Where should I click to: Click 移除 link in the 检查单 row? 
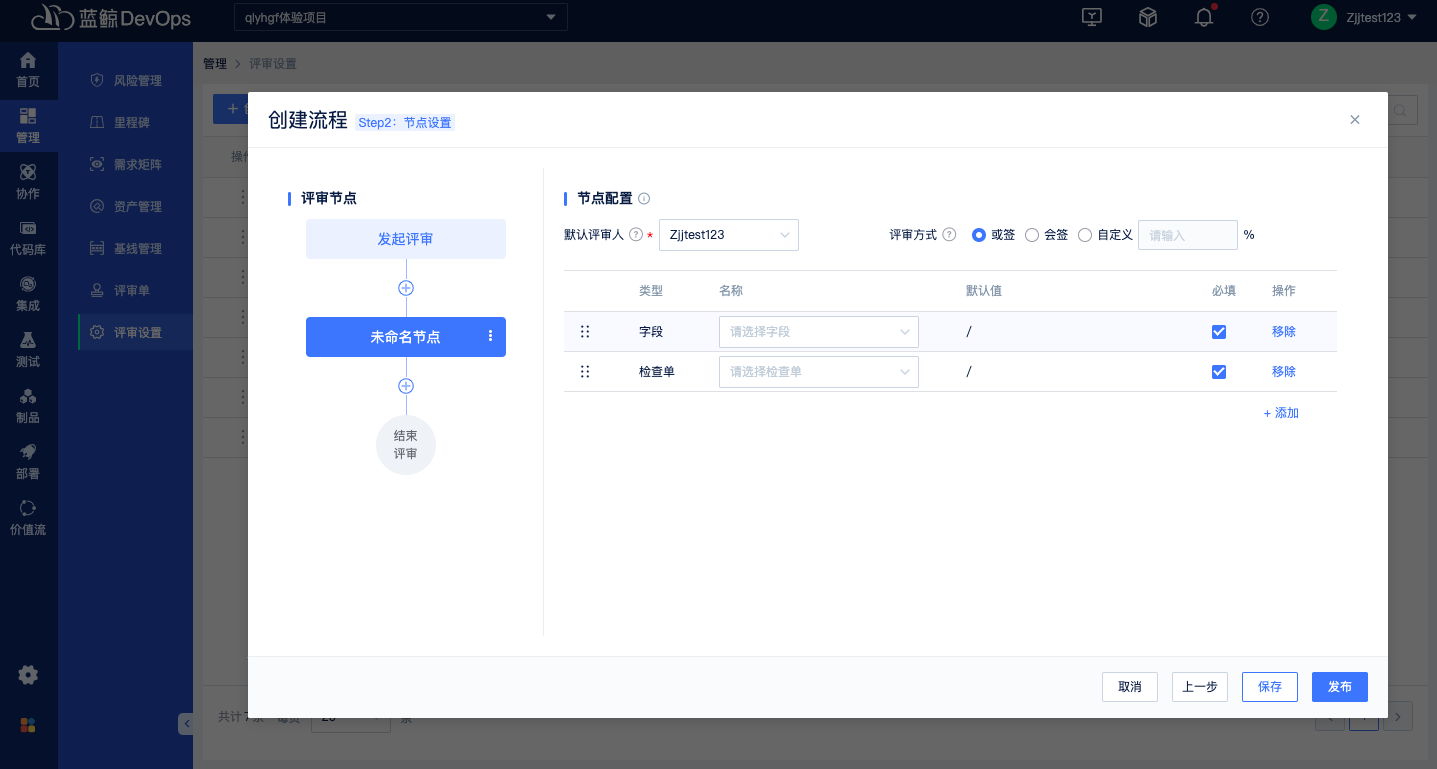coord(1284,372)
